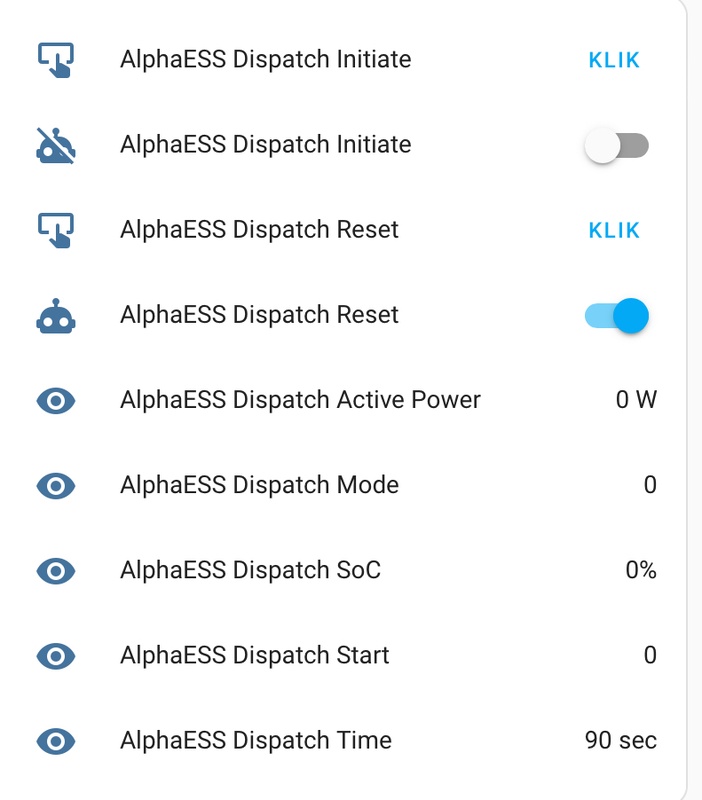Click the robot icon beside Dispatch Reset
Screen dimensions: 702x800
click(x=56, y=315)
